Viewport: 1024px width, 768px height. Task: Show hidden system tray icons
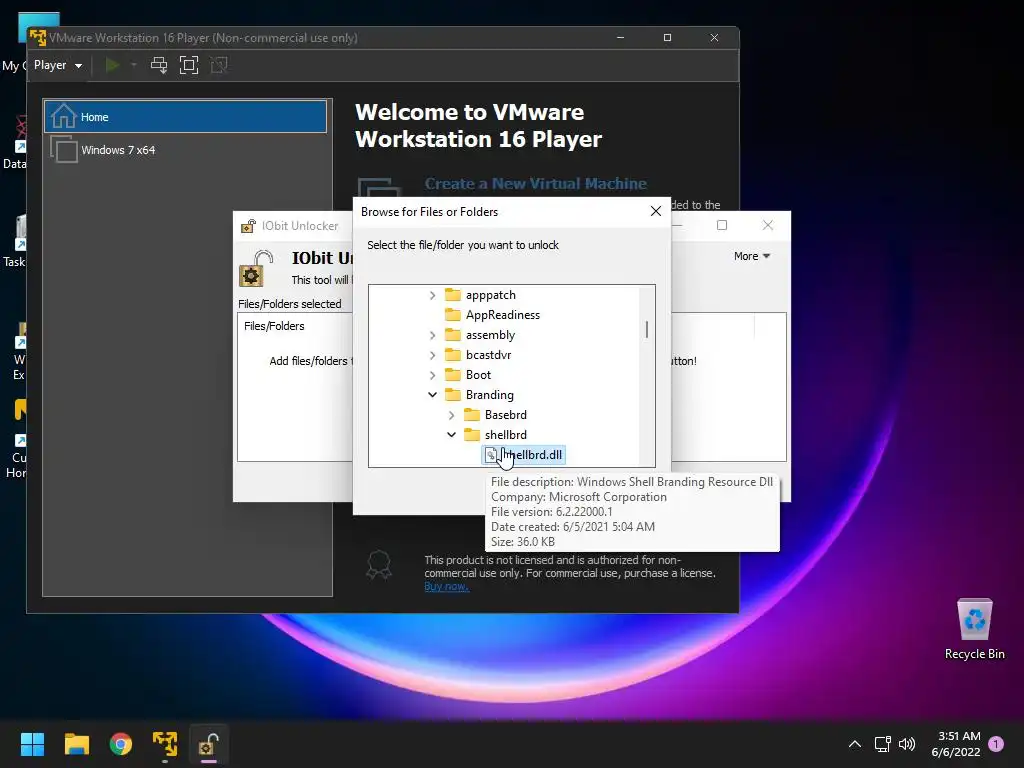855,744
